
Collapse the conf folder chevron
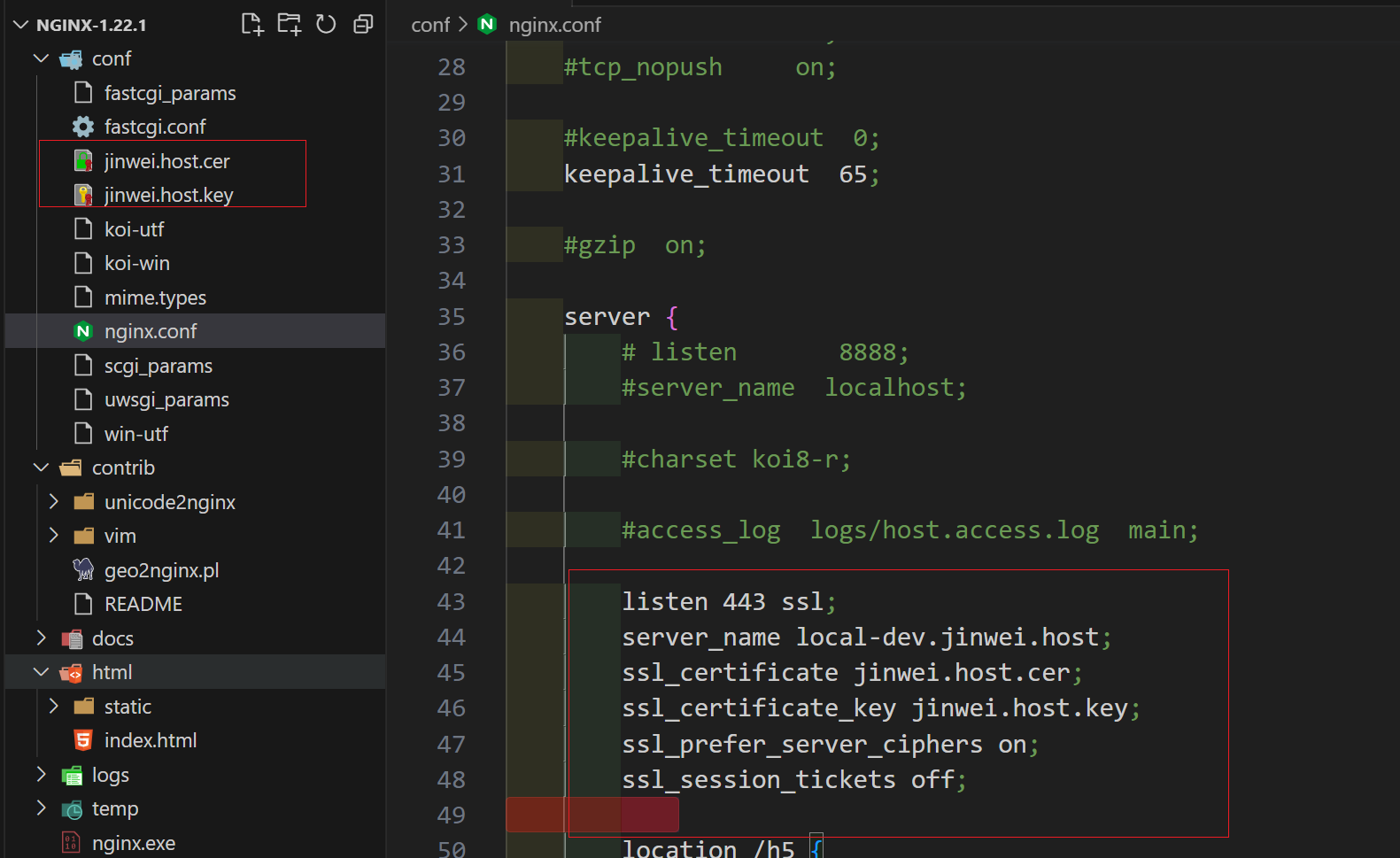point(41,58)
